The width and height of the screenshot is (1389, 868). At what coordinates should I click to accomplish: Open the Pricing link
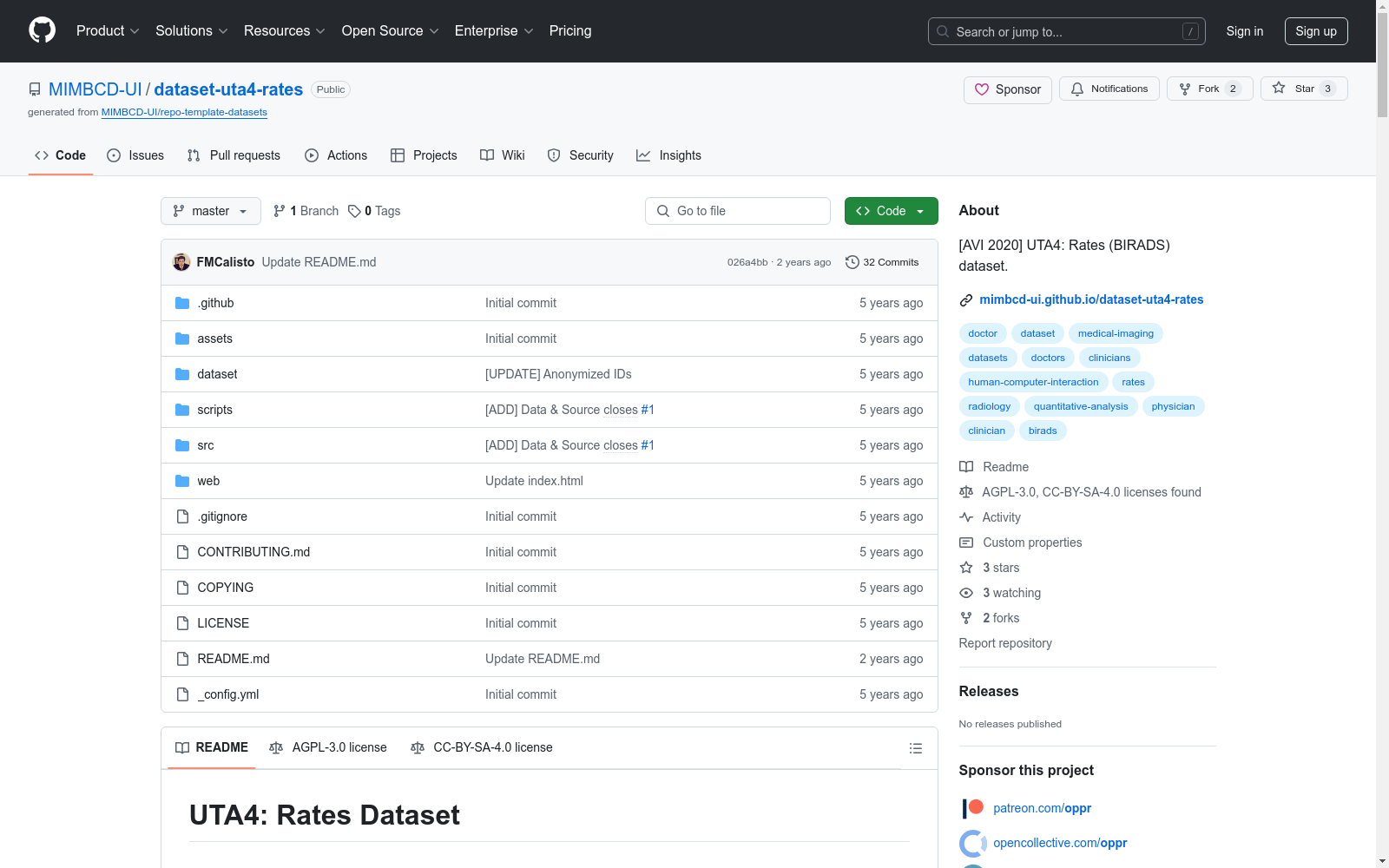(570, 31)
